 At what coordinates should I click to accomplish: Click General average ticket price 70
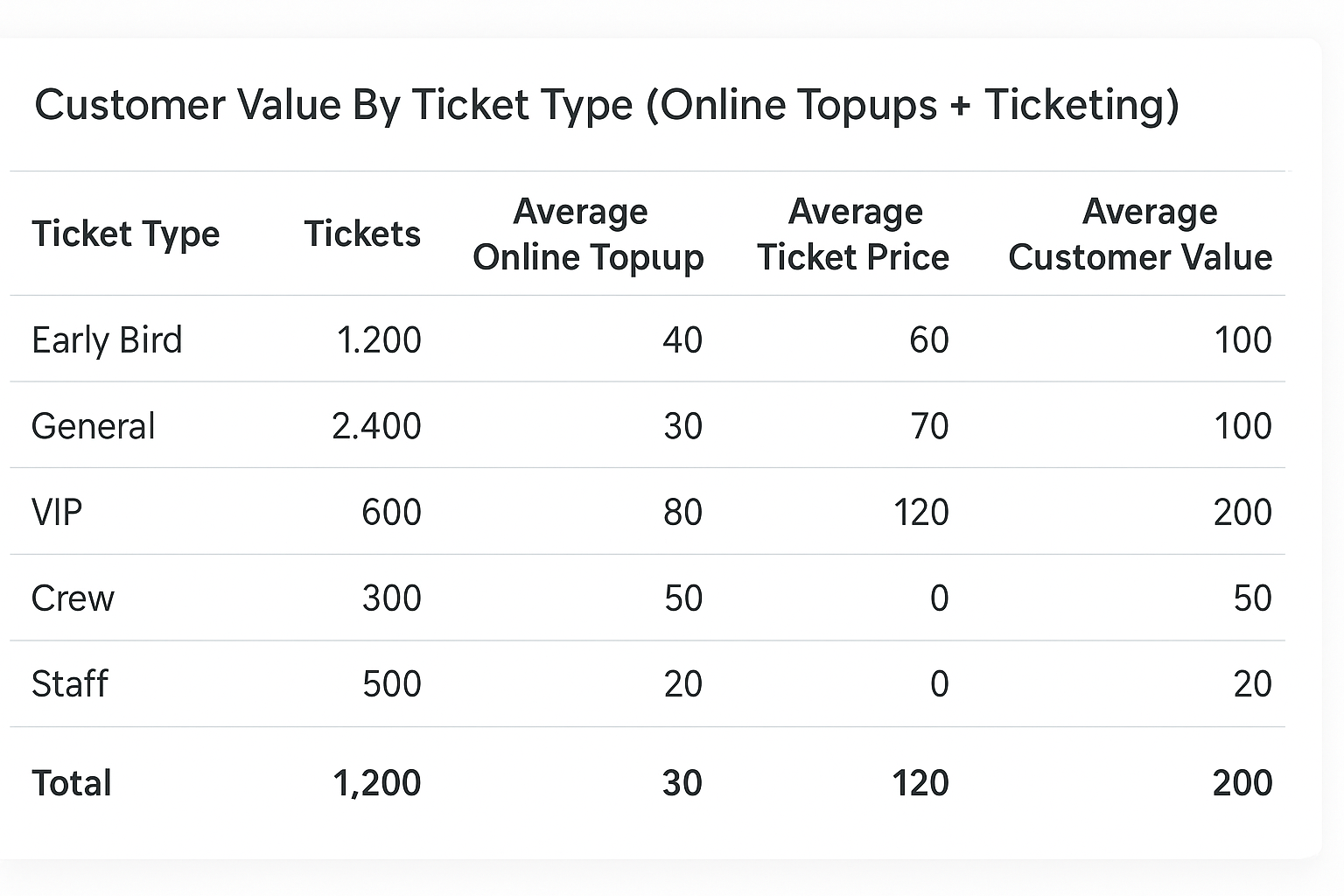(x=929, y=426)
